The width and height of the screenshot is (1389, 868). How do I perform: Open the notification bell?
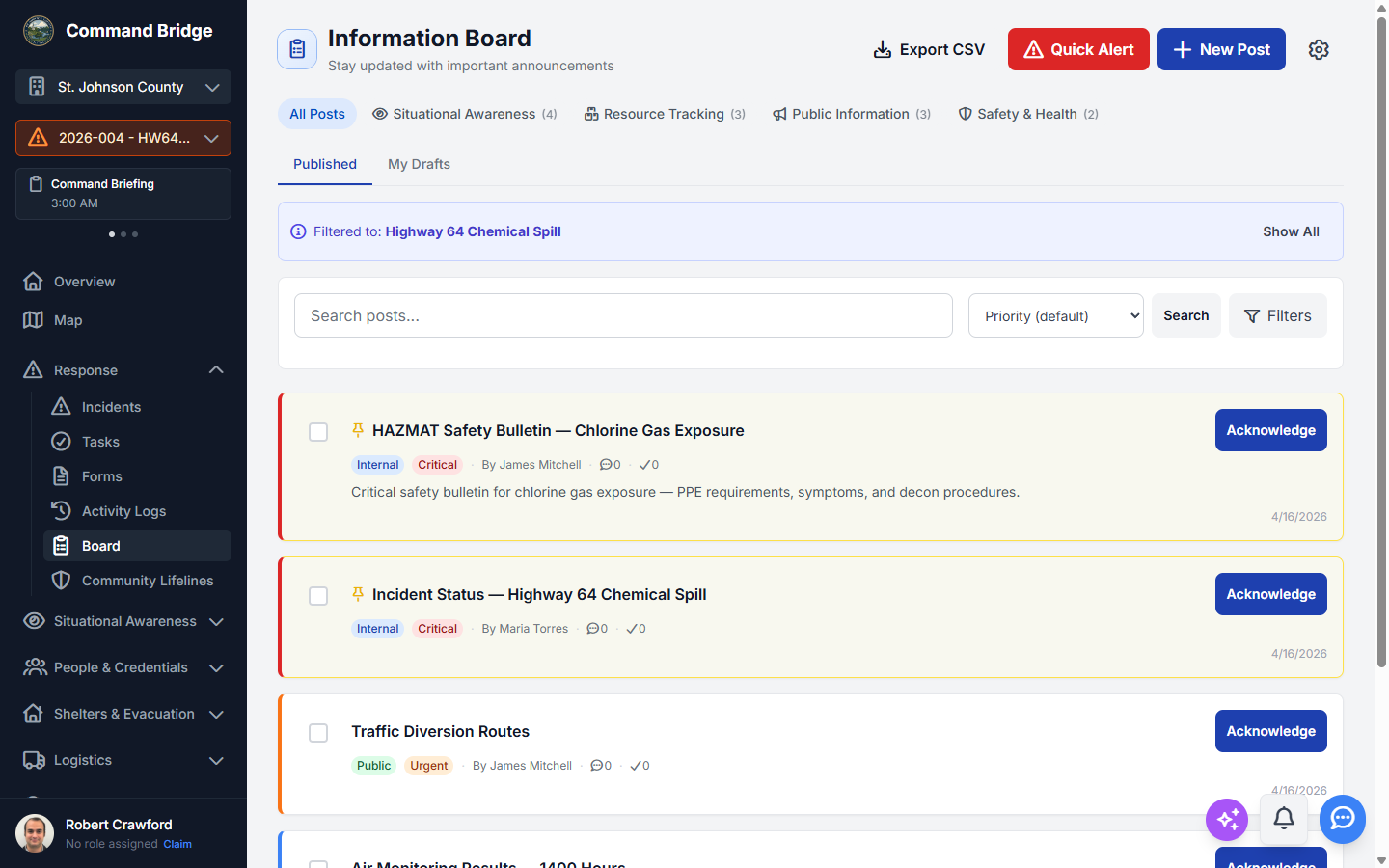(1284, 819)
